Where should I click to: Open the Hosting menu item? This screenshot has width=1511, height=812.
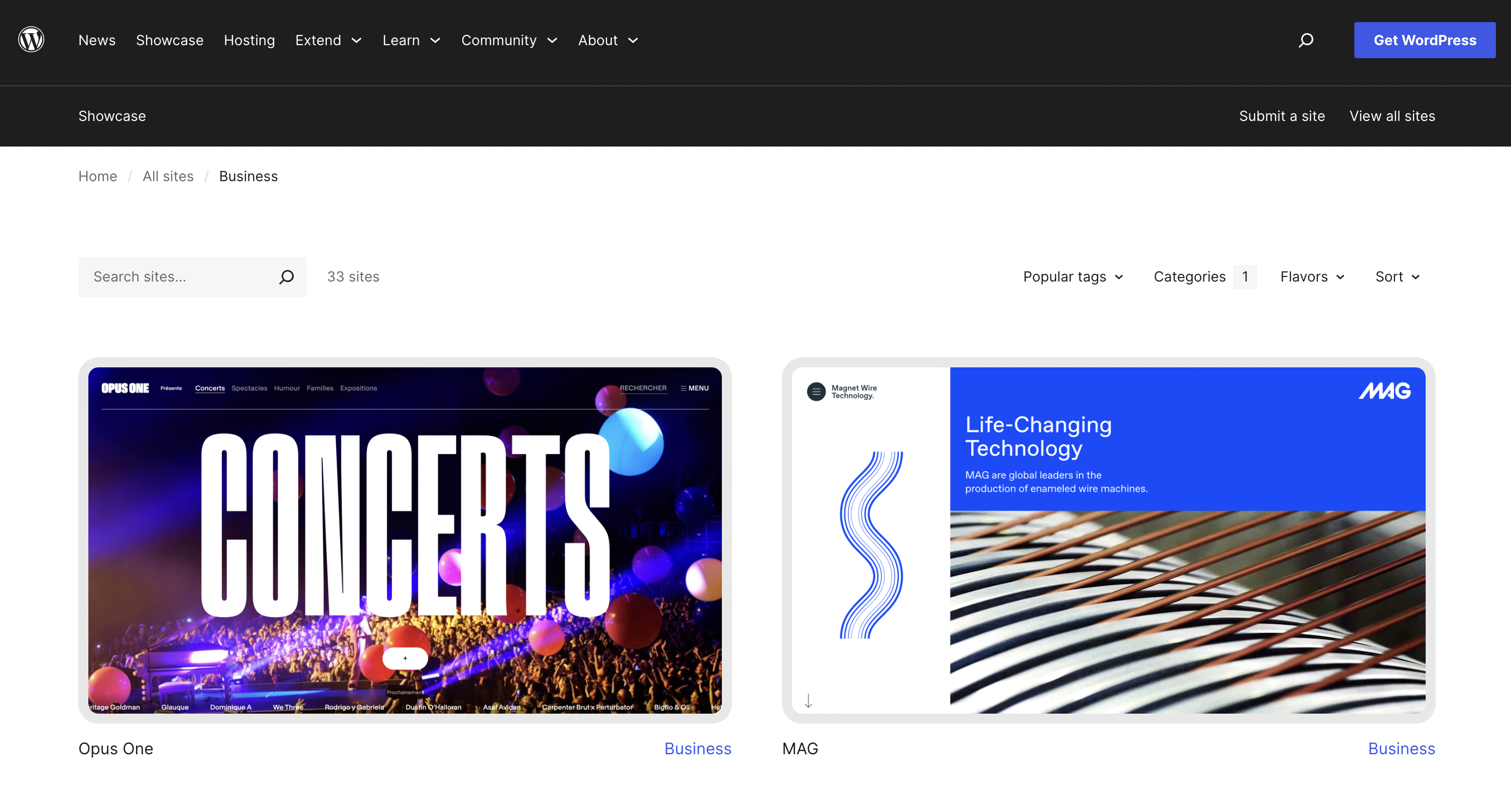pyautogui.click(x=249, y=40)
